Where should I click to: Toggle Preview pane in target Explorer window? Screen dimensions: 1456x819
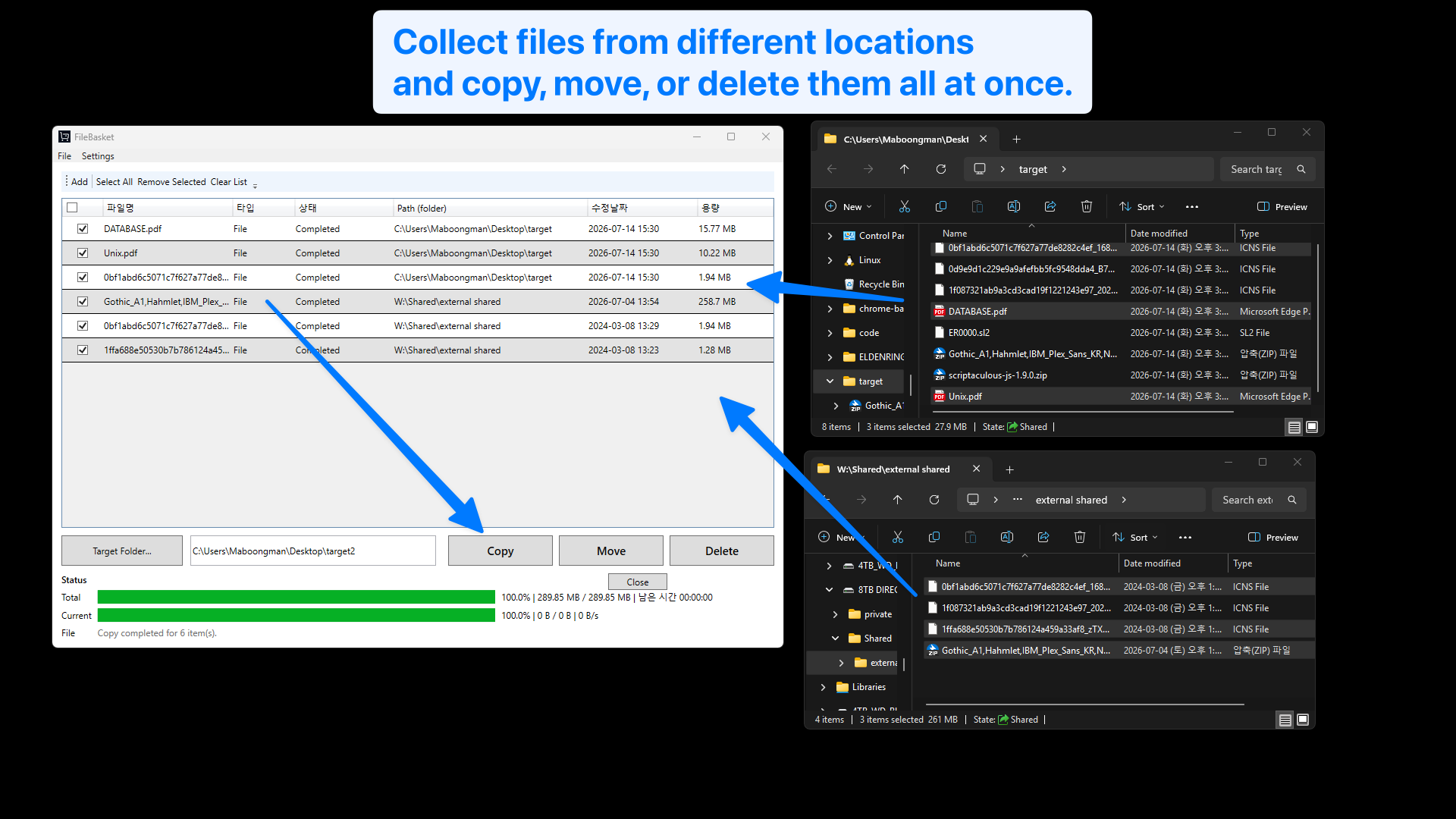point(1282,206)
